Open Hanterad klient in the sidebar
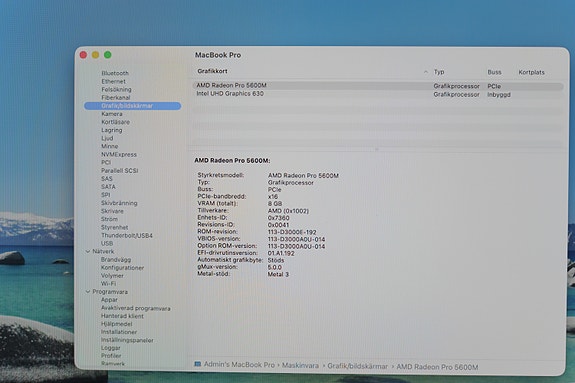The height and width of the screenshot is (383, 575). click(122, 316)
